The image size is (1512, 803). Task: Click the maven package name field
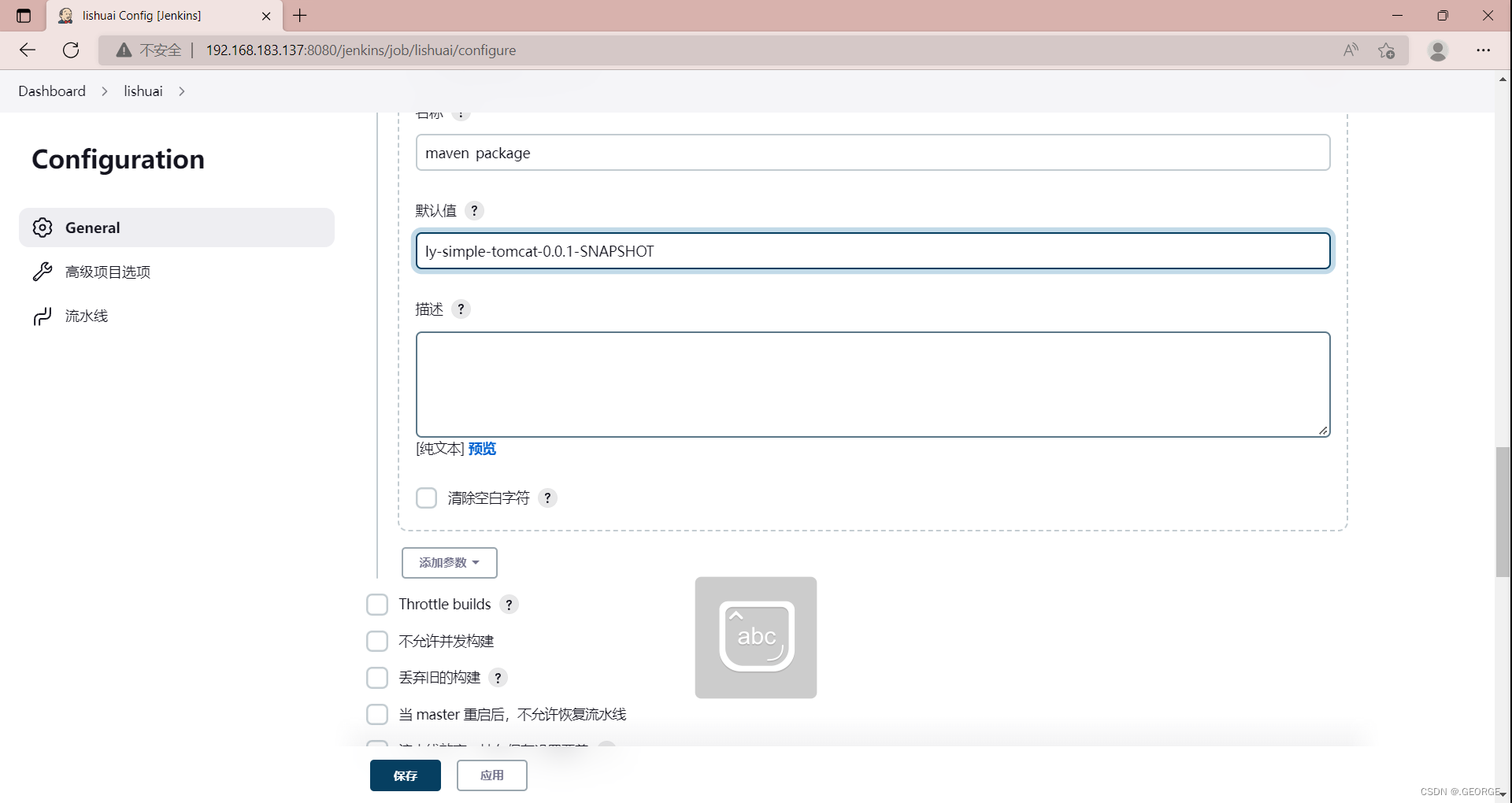coord(873,153)
